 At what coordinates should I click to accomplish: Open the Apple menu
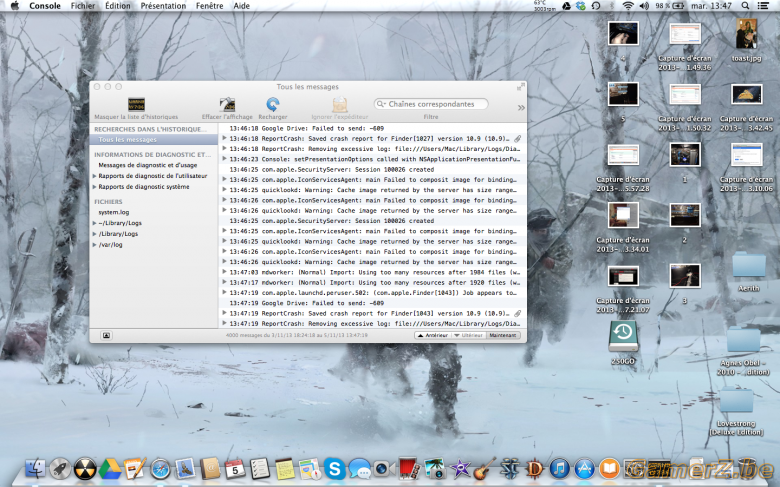[14, 6]
